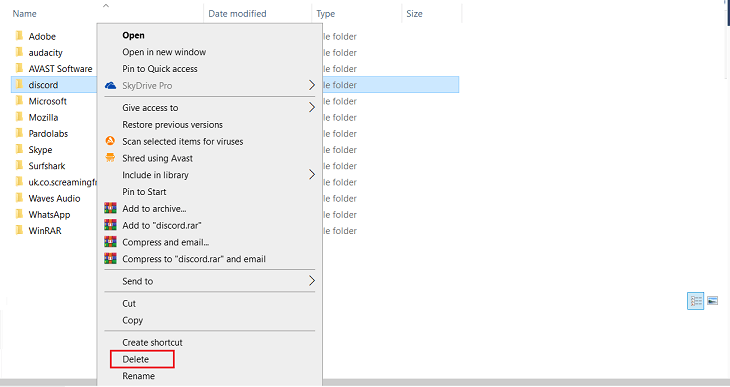Switch to large thumbnails view icon
Screen dimensions: 730x387
point(712,301)
